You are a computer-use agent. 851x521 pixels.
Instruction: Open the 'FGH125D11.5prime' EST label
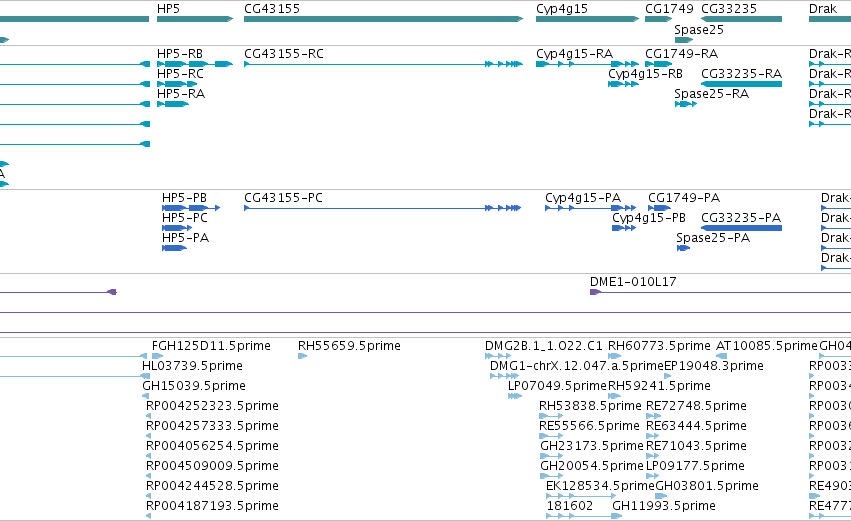211,346
